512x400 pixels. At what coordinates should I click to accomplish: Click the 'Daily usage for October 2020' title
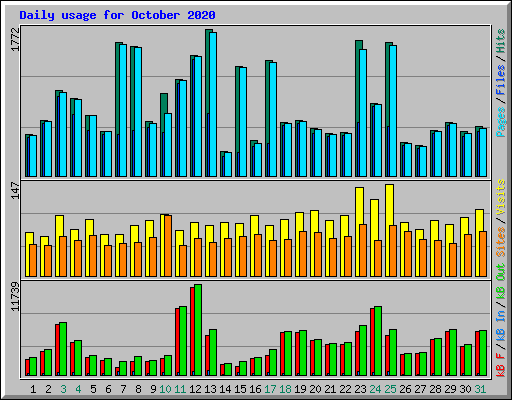click(x=117, y=15)
